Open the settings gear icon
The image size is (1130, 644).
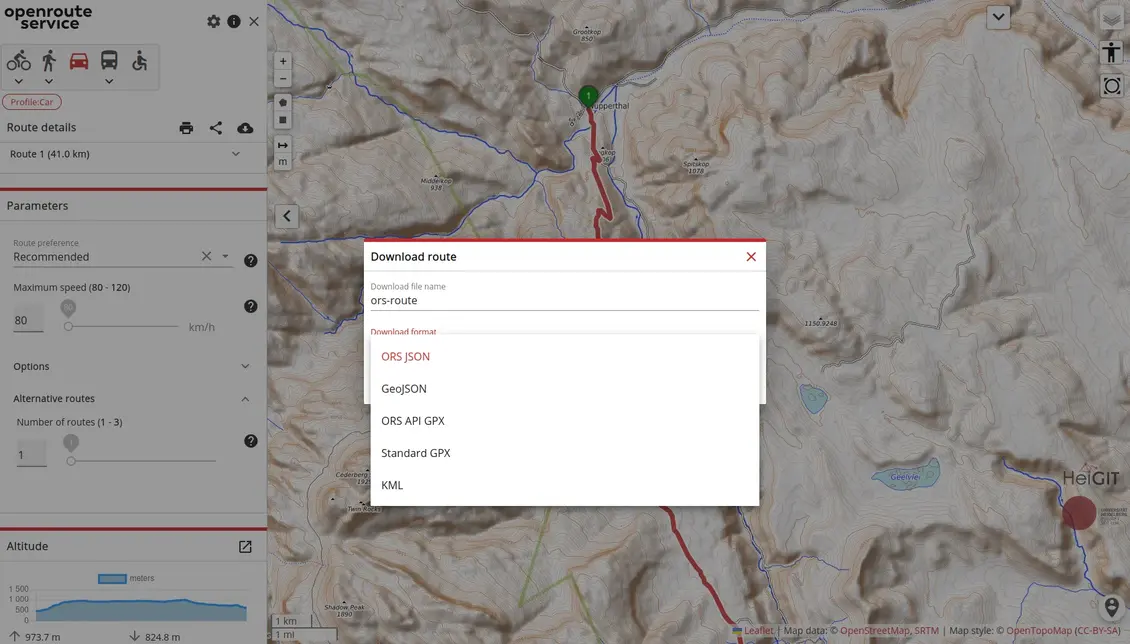(213, 21)
